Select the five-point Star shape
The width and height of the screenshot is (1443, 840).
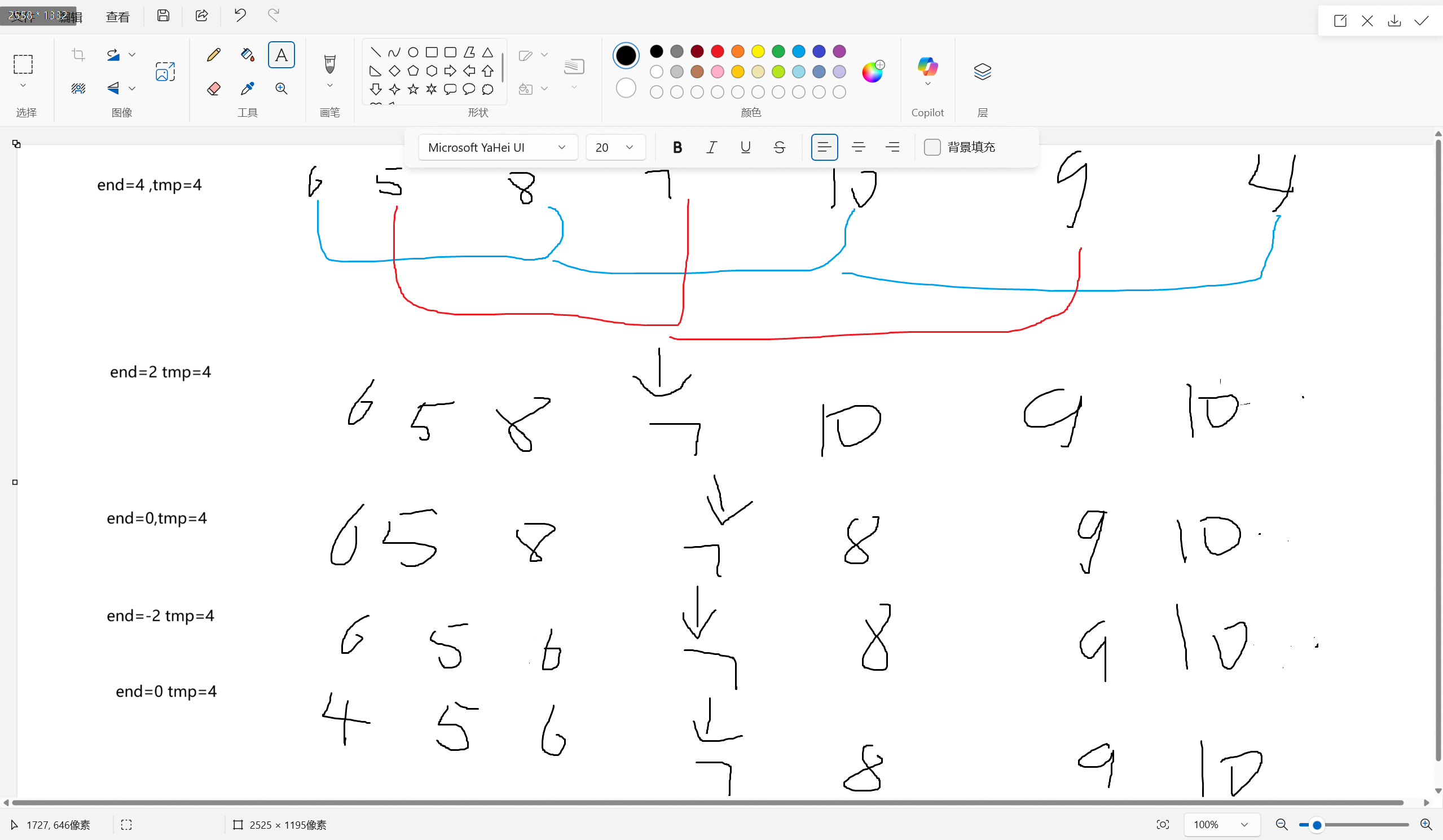tap(413, 89)
